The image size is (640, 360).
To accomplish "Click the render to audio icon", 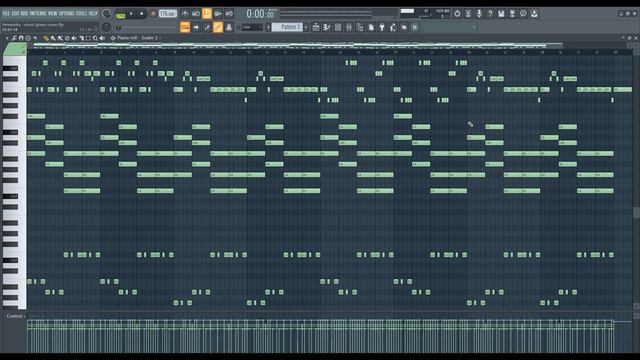I will coord(512,14).
